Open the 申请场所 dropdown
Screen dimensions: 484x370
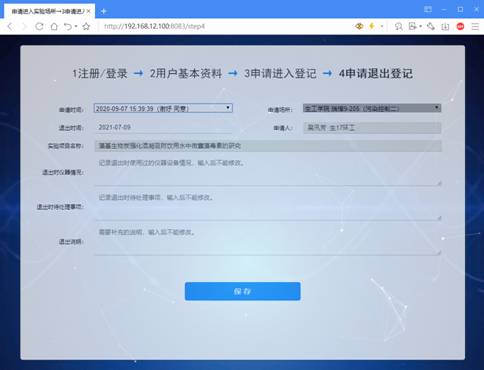tap(372, 108)
